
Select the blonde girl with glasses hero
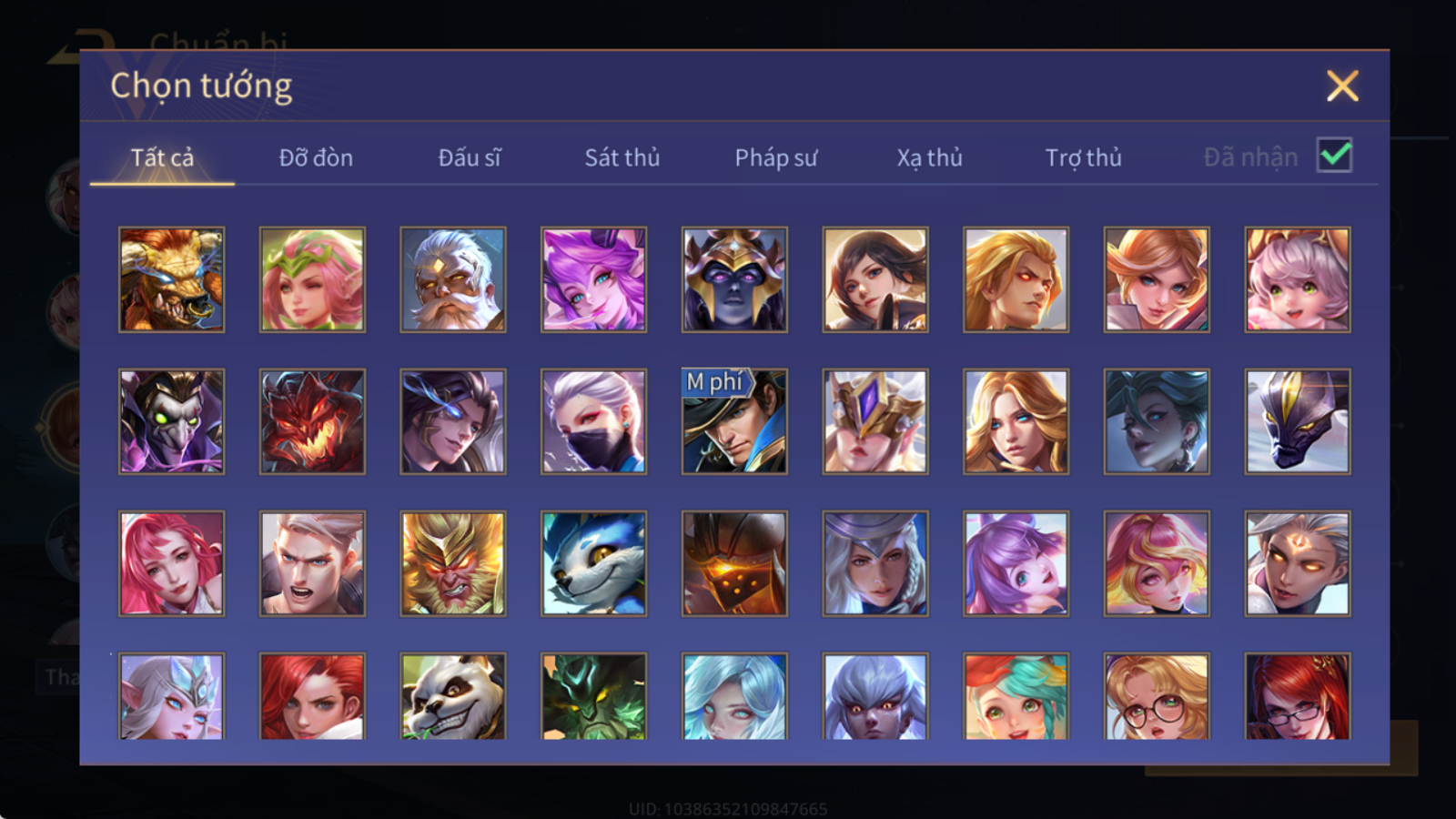1157,696
